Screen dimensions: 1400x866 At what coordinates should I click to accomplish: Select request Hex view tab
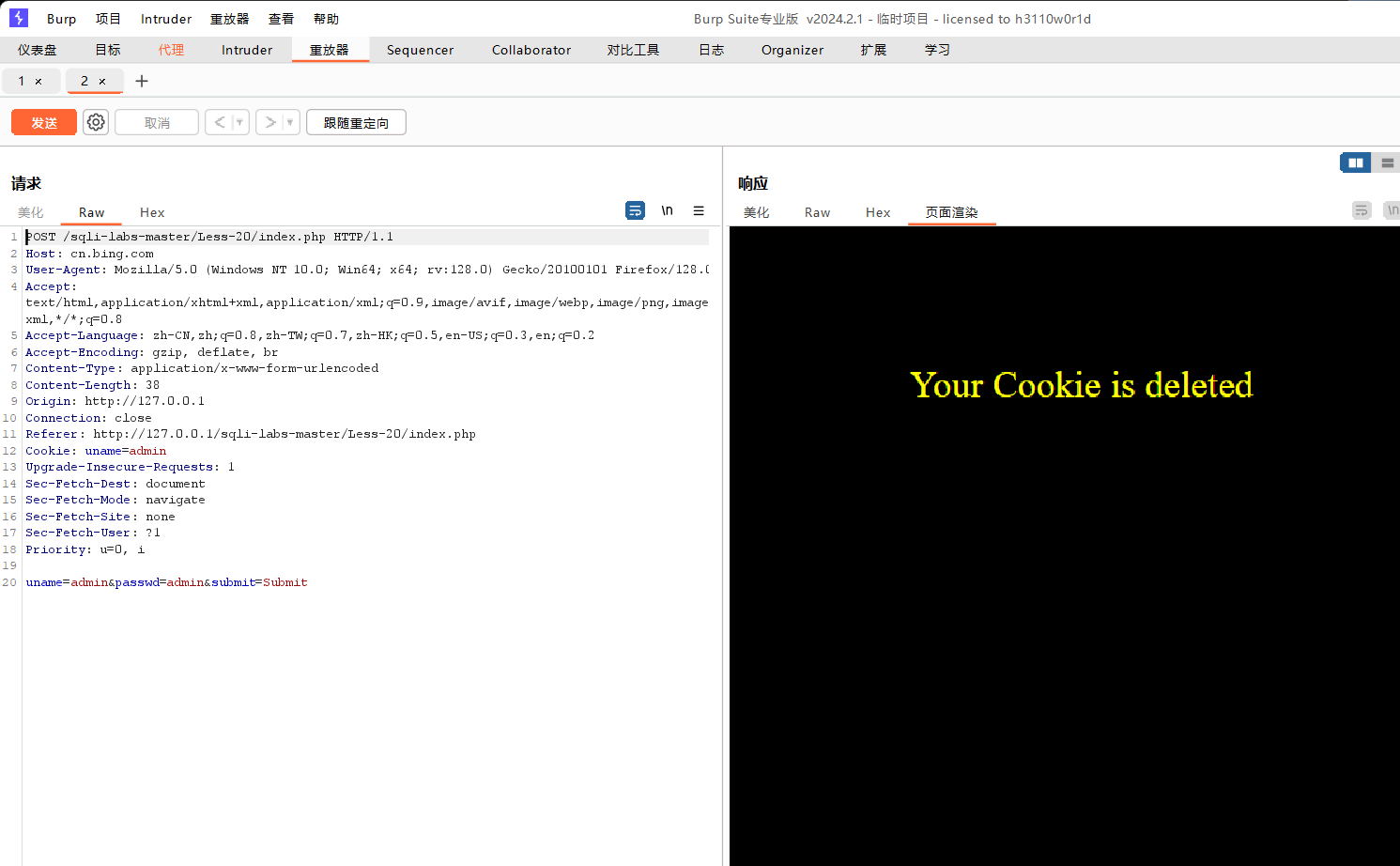(x=152, y=212)
